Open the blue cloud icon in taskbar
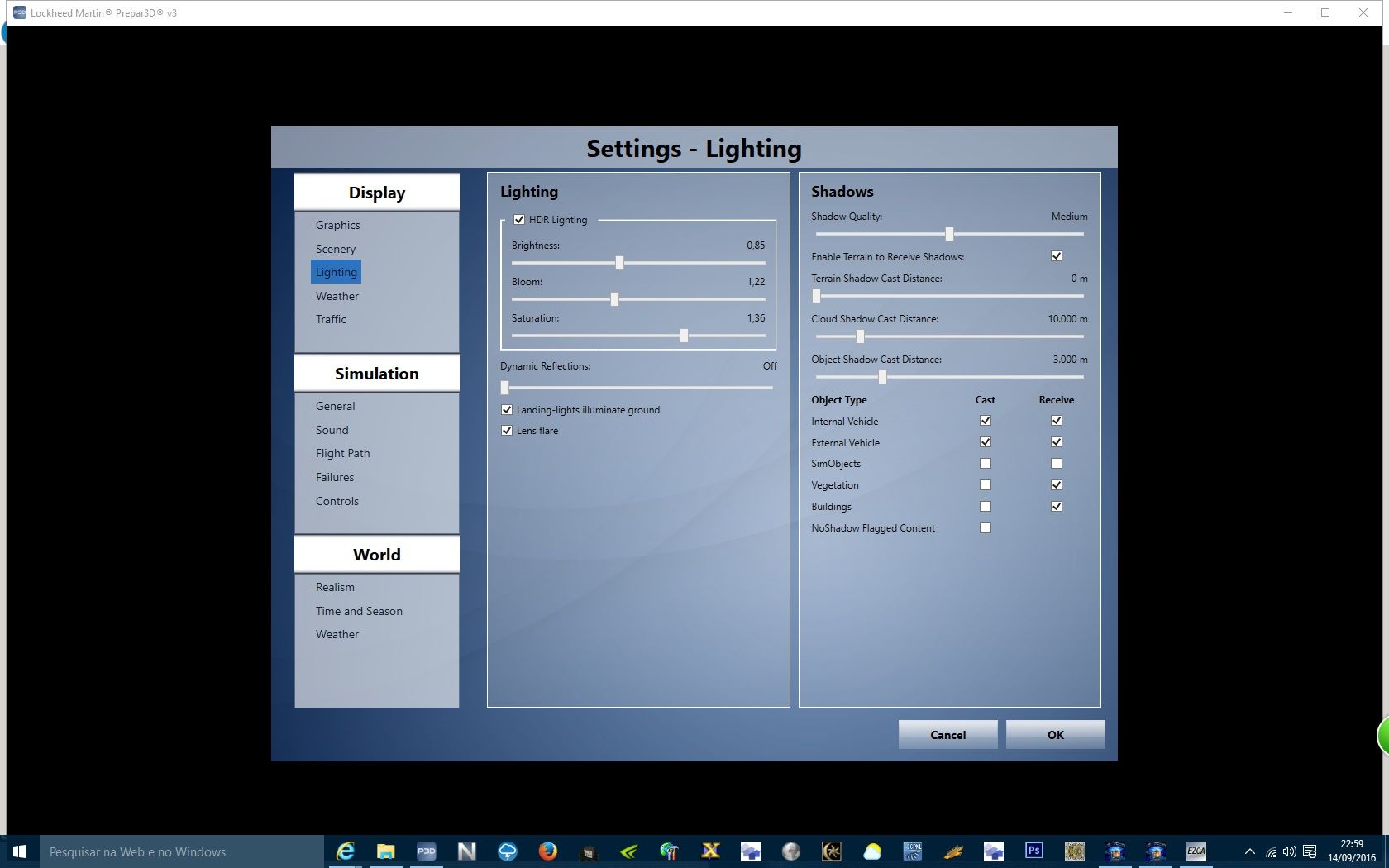 (x=507, y=851)
